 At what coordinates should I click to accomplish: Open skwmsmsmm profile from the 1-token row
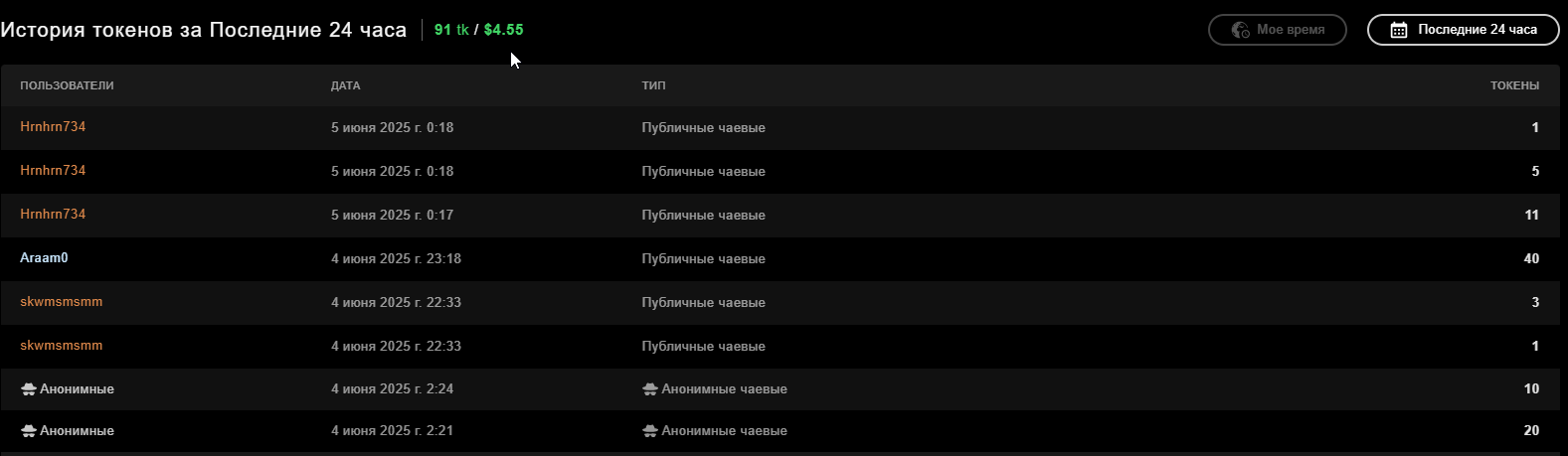[x=62, y=346]
